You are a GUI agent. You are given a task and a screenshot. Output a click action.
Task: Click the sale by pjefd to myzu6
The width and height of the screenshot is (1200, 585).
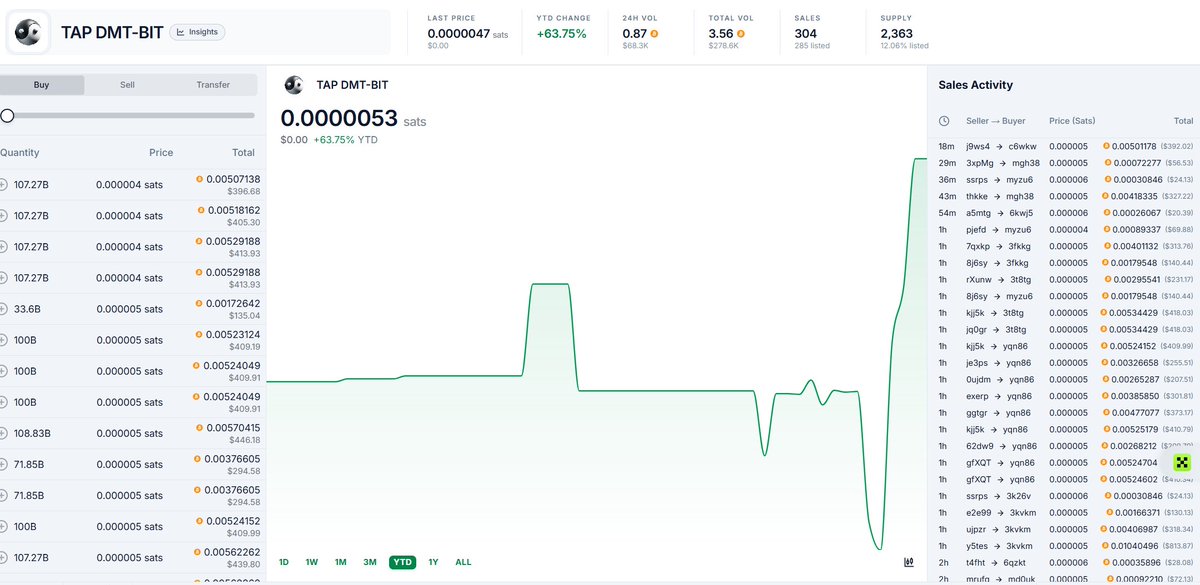tap(1066, 229)
